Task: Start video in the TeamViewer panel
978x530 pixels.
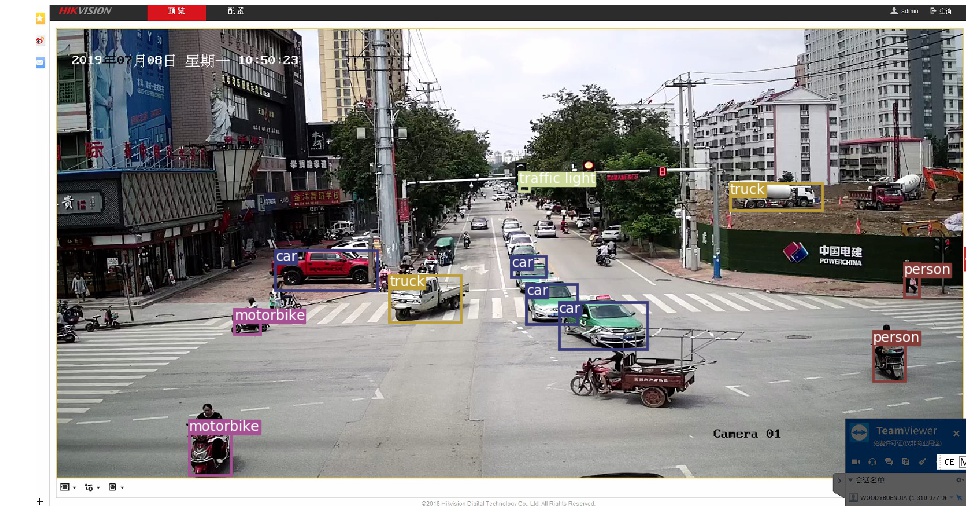Action: click(857, 462)
